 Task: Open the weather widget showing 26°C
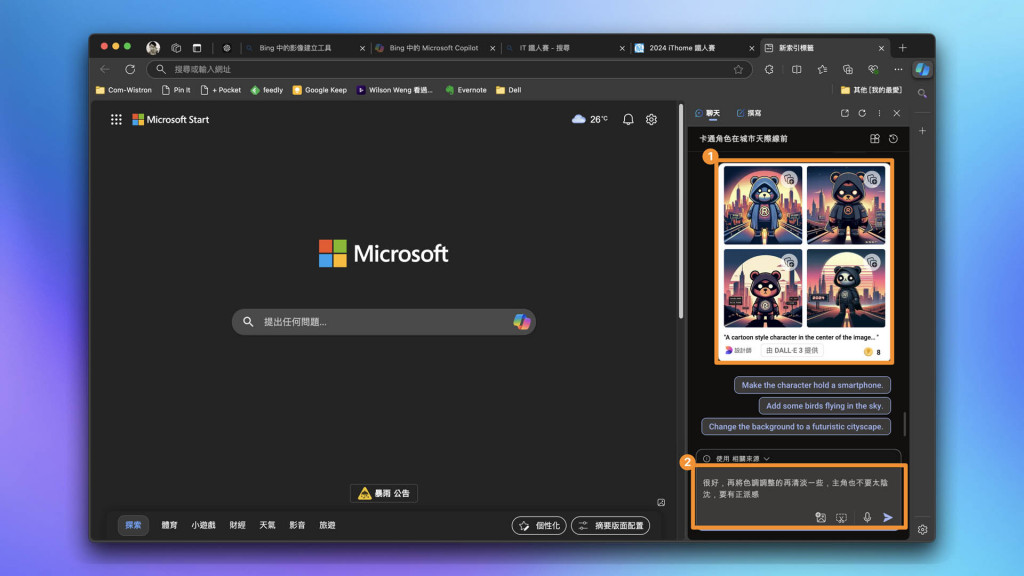point(590,120)
